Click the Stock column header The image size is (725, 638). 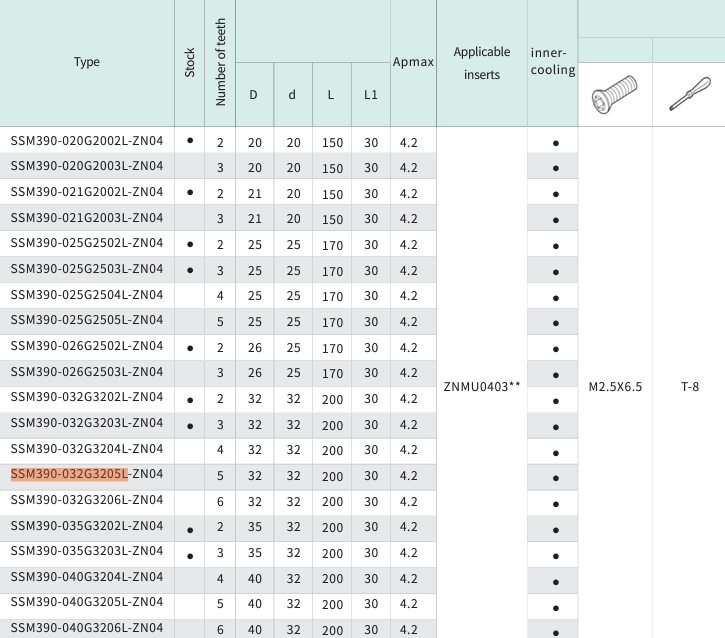point(190,62)
